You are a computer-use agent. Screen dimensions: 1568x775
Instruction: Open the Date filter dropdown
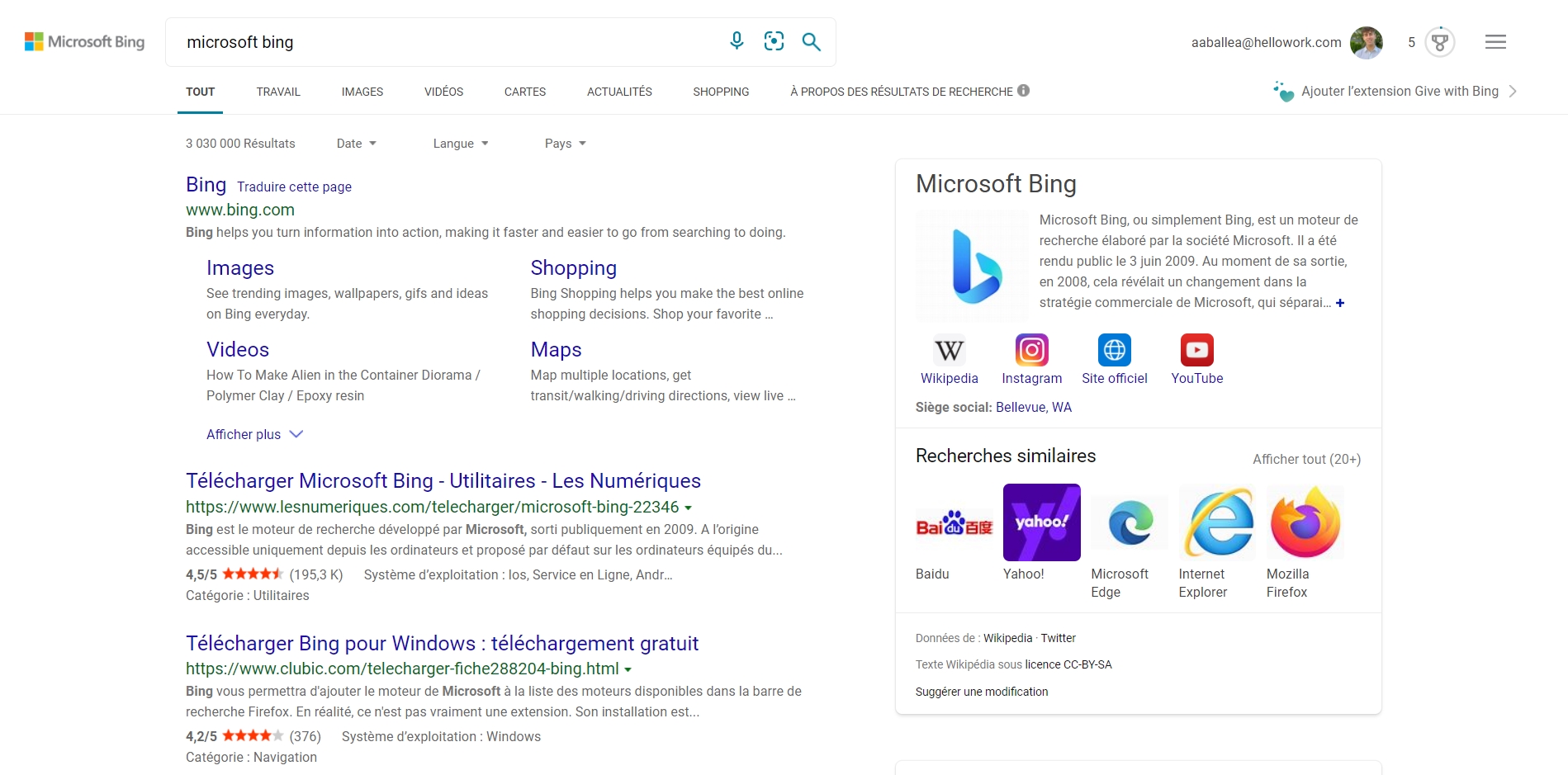tap(356, 143)
